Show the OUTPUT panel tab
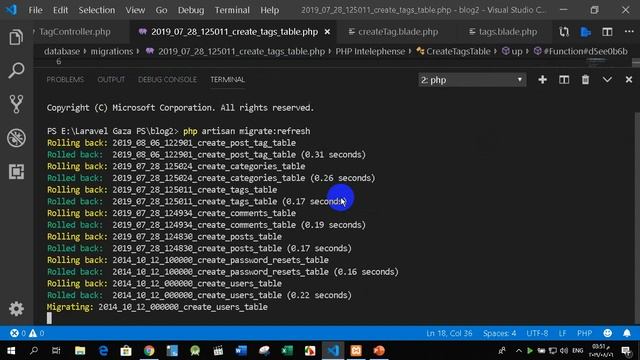 (111, 79)
